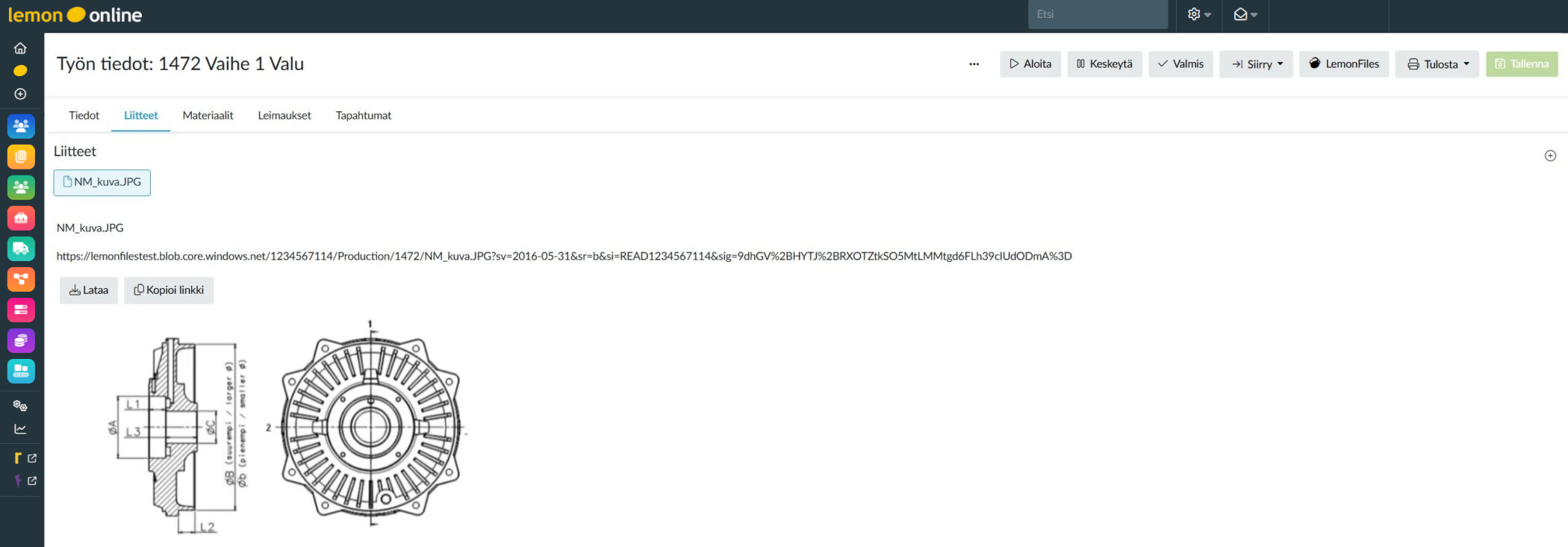Open the gear settings dropdown in header
The width and height of the screenshot is (1568, 547).
pos(1198,14)
